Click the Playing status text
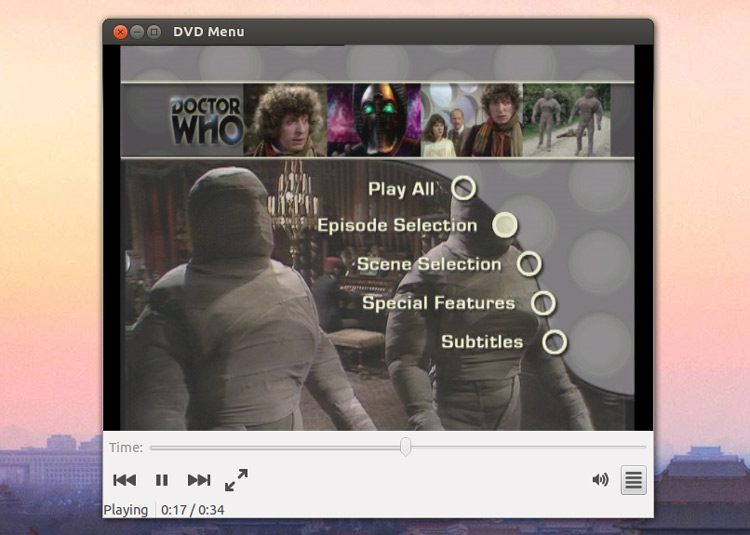The height and width of the screenshot is (535, 750). pyautogui.click(x=125, y=510)
